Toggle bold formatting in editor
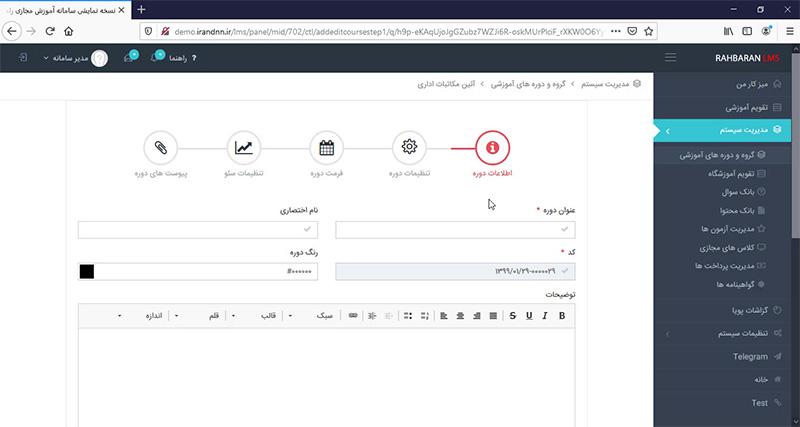This screenshot has height=427, width=800. (562, 316)
